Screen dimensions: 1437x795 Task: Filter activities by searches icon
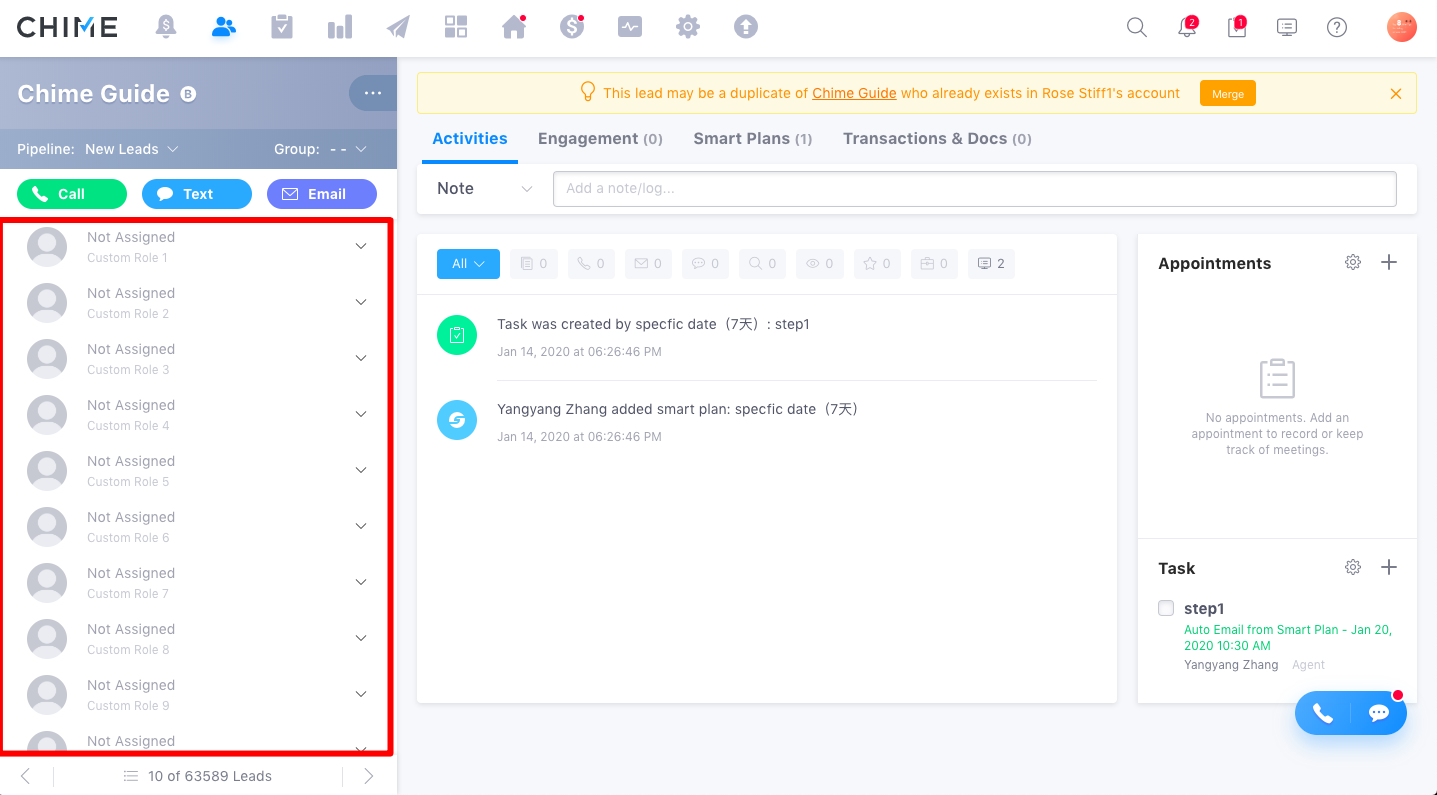pyautogui.click(x=763, y=264)
